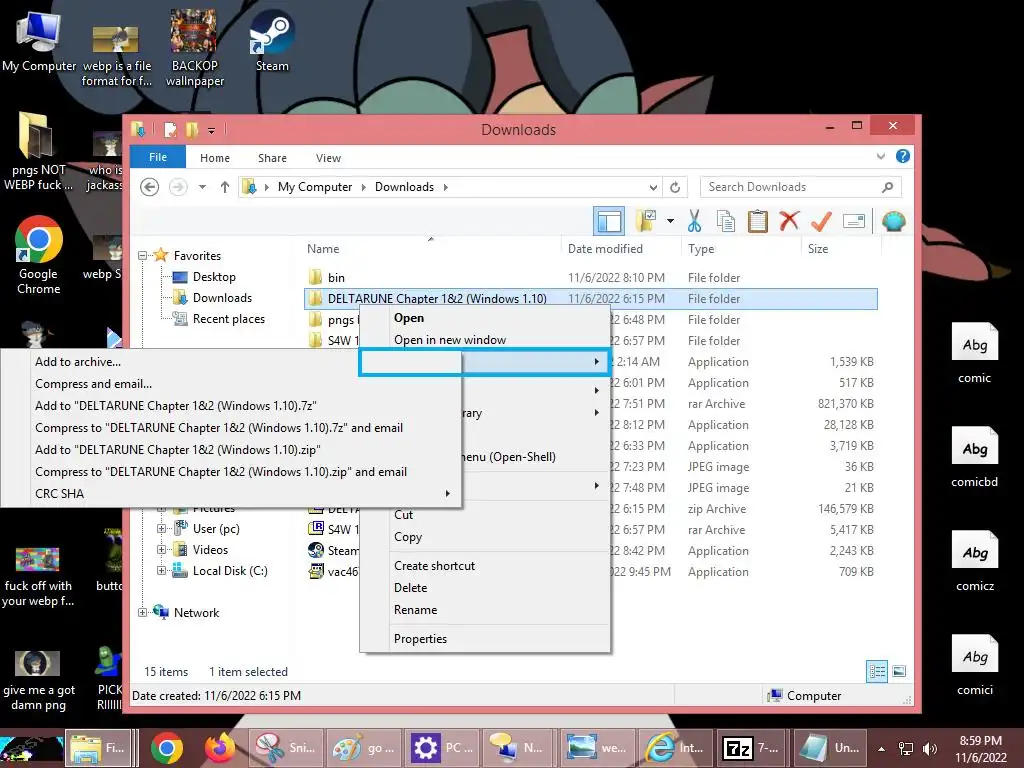Click the Copy toolbar icon
This screenshot has width=1024, height=768.
click(726, 221)
